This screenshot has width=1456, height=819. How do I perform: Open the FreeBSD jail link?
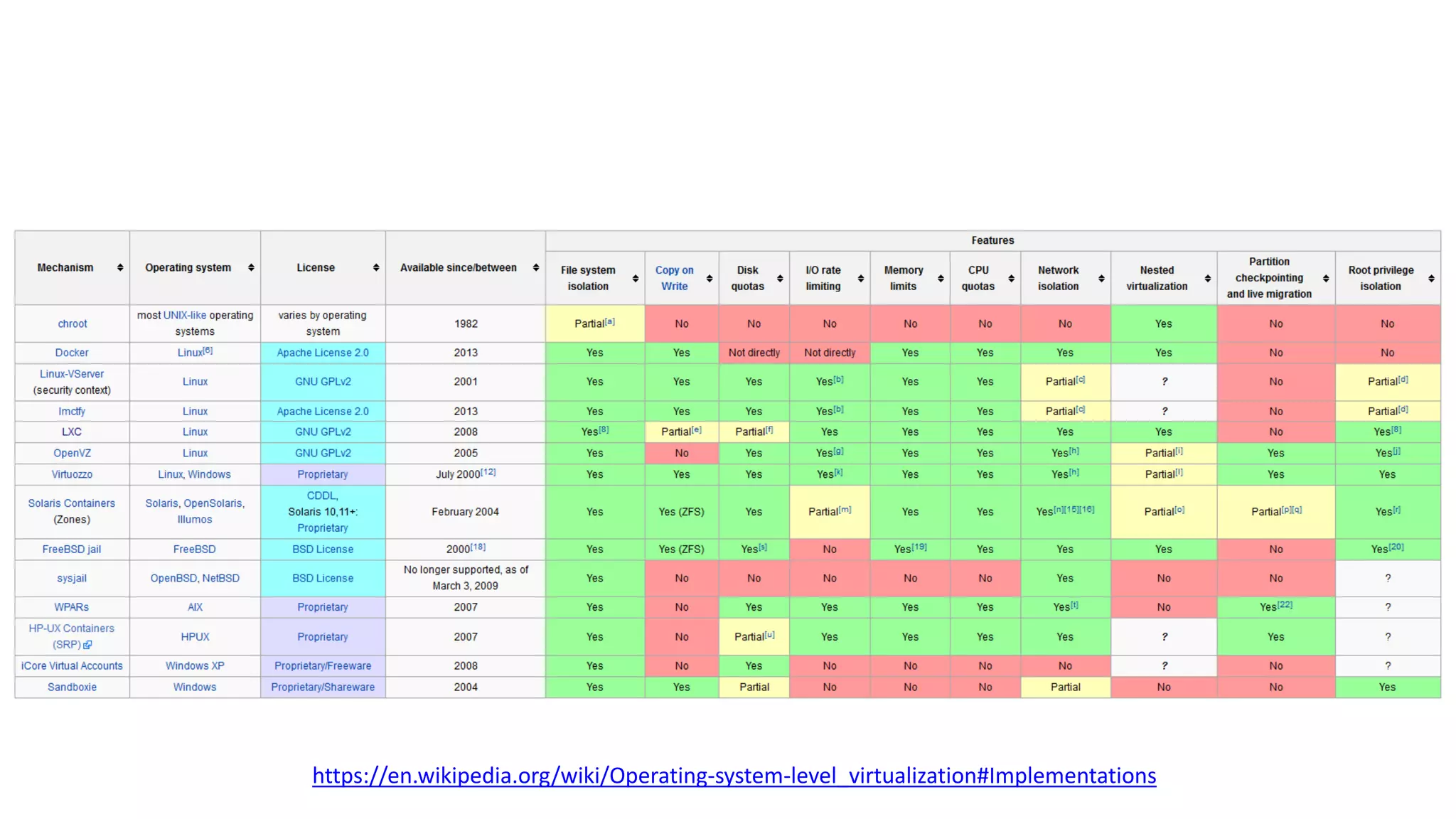tap(72, 550)
